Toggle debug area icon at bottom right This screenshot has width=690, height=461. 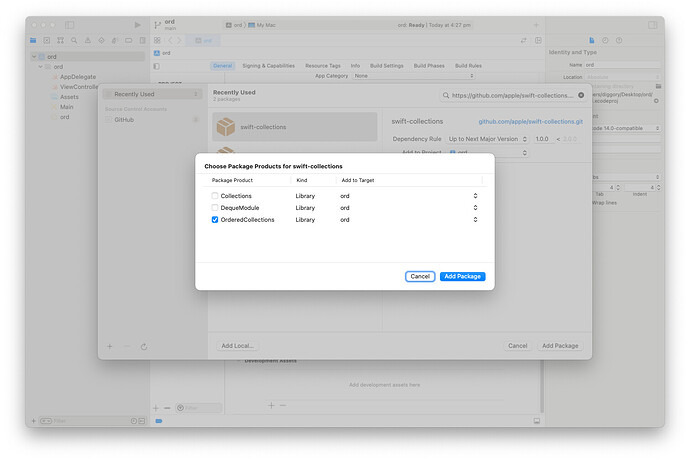[x=537, y=421]
